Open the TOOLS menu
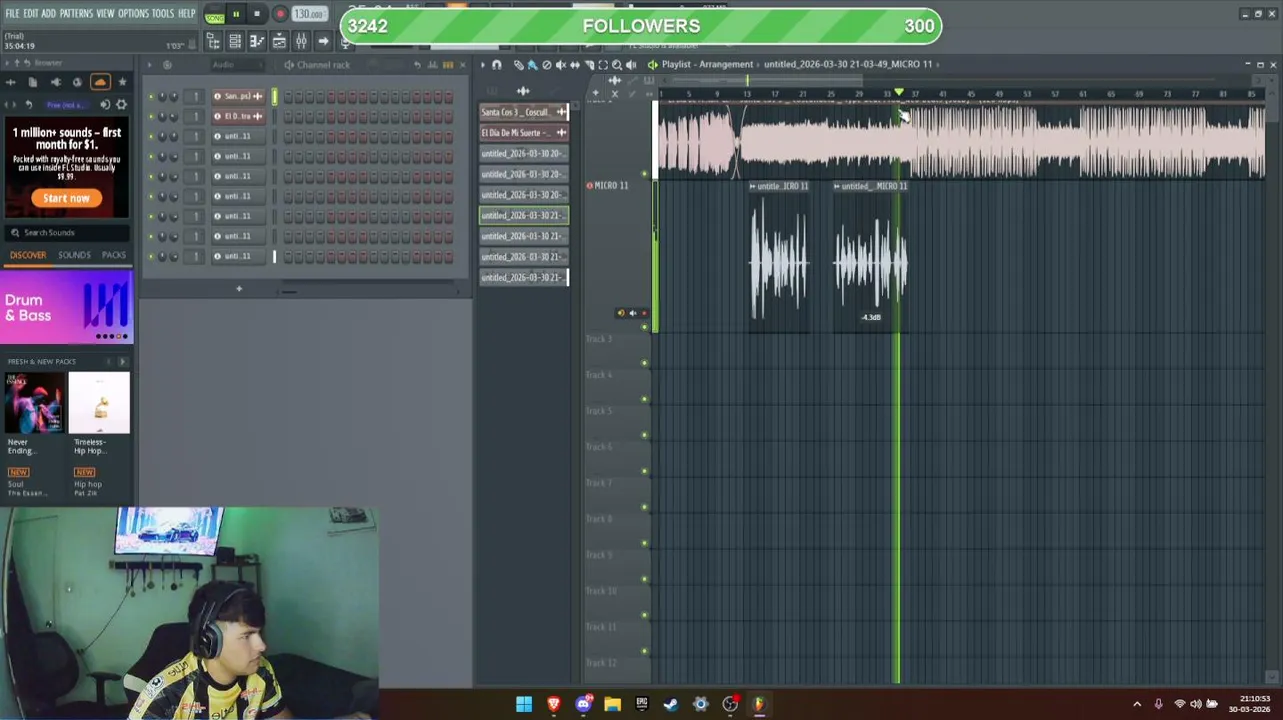1283x720 pixels. (x=163, y=13)
